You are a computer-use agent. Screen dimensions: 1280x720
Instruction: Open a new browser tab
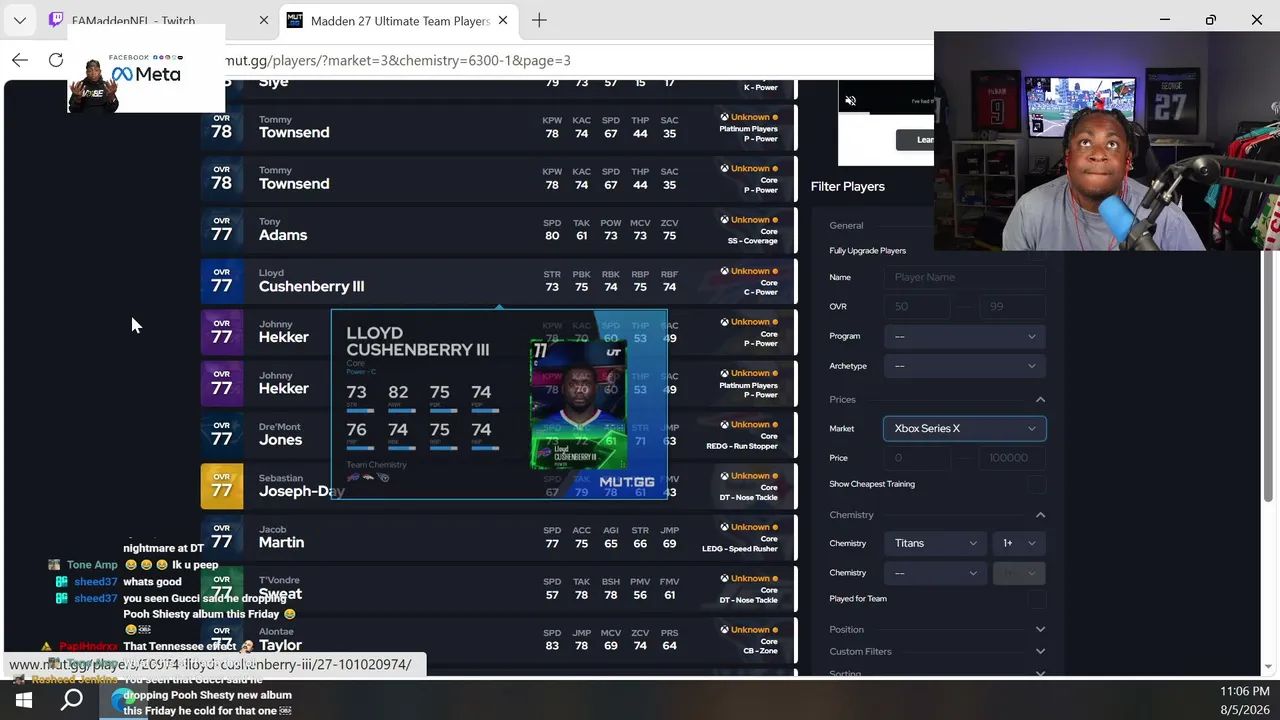pos(539,20)
